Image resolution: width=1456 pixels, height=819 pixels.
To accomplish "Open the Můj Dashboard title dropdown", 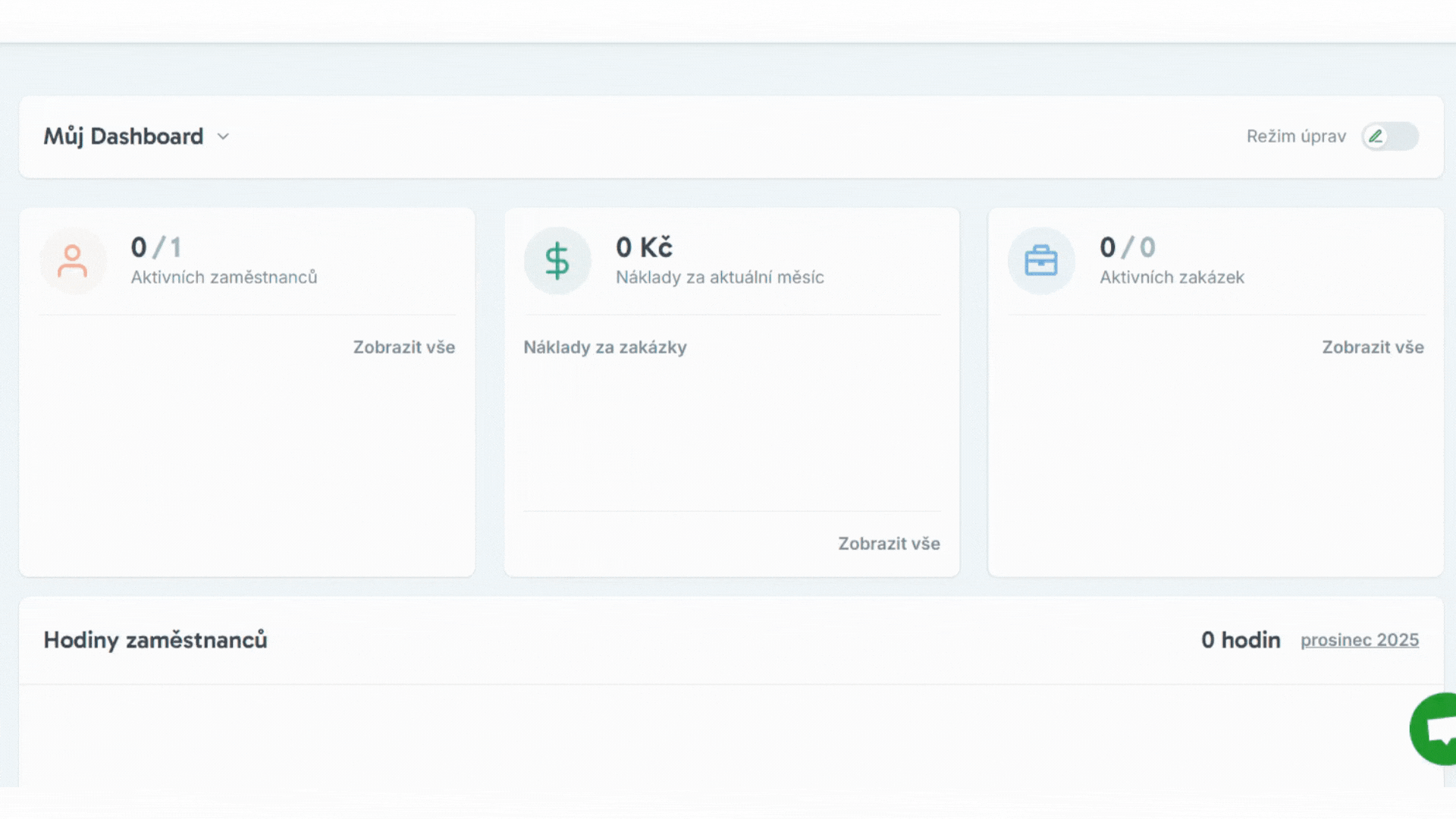I will coord(124,136).
